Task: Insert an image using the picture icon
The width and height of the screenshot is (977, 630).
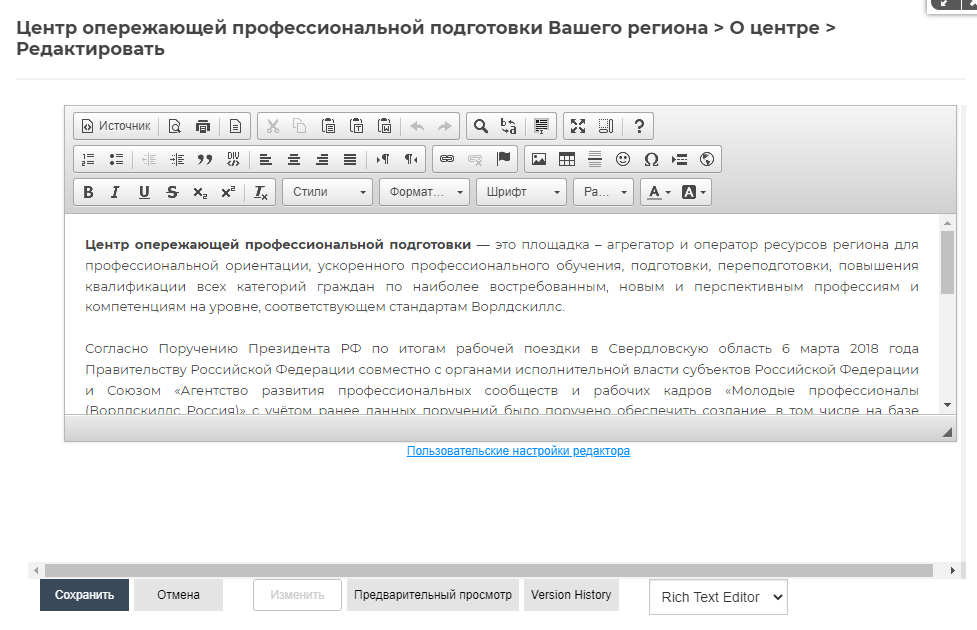Action: pyautogui.click(x=539, y=159)
